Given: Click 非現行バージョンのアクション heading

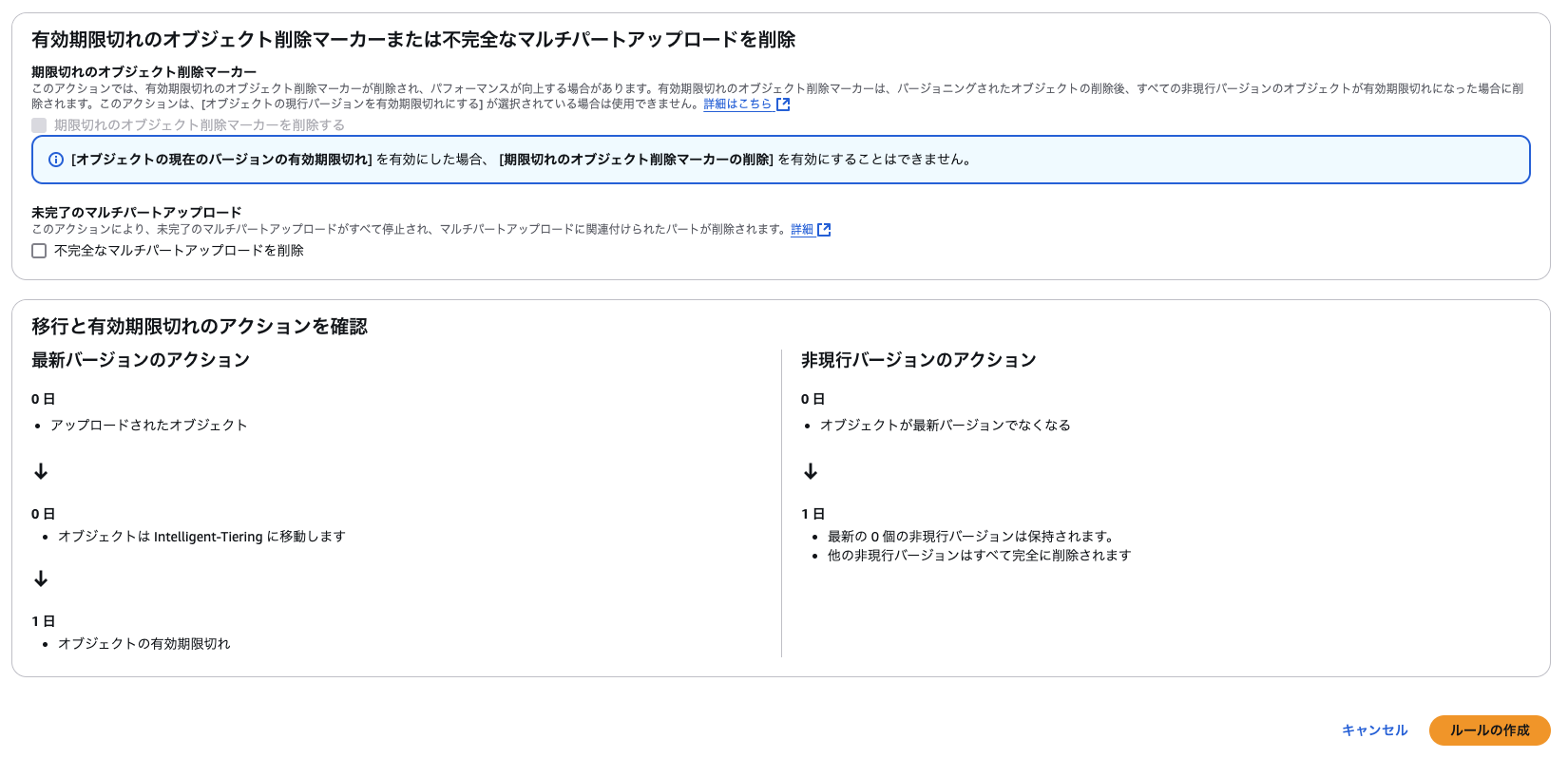Looking at the screenshot, I should (918, 360).
